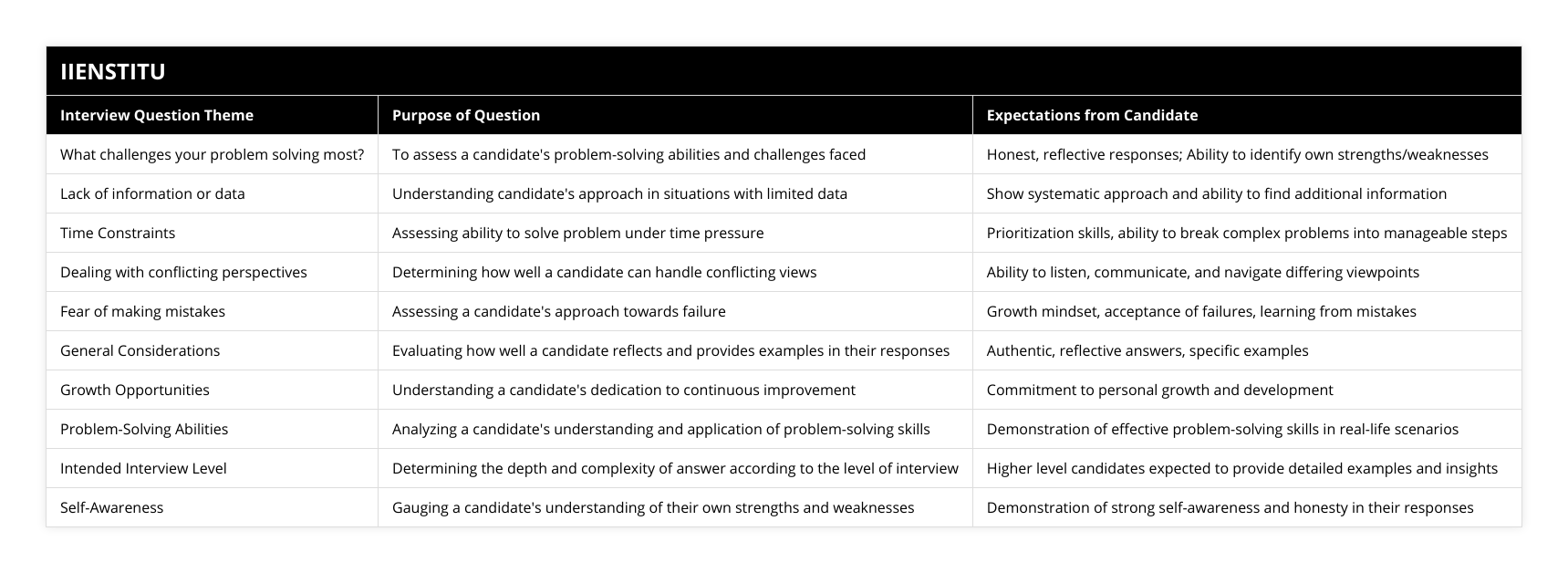Click the Expectations from Candidate column header
1568x573 pixels.
click(1092, 115)
